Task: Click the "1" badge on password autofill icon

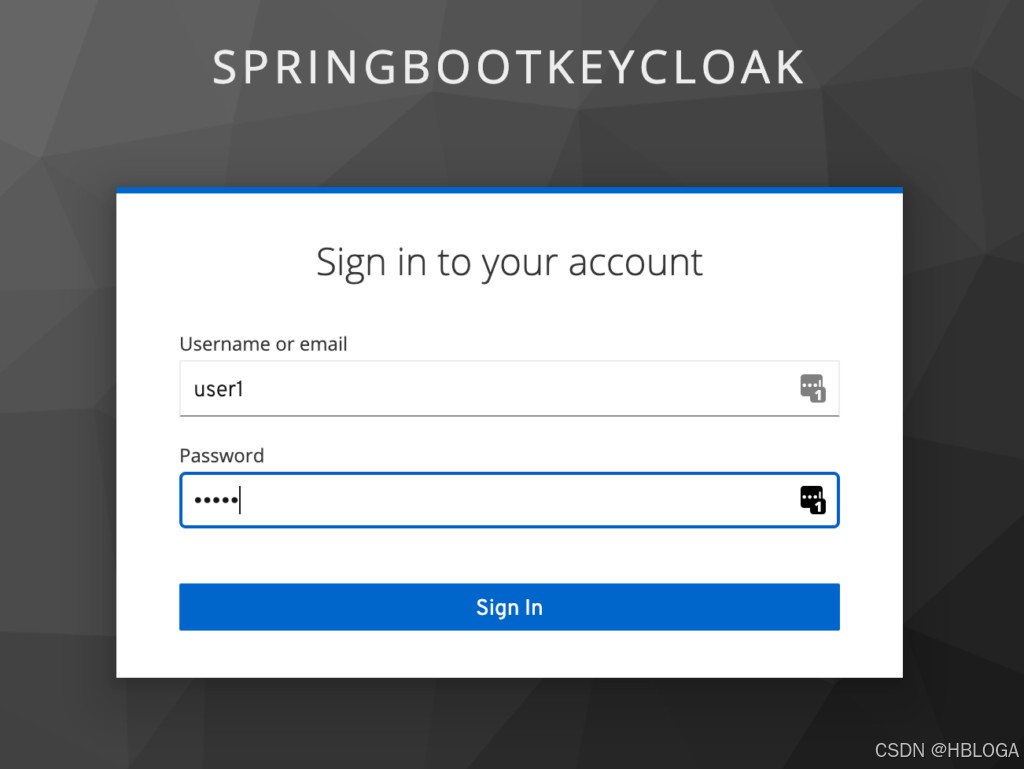Action: click(818, 507)
